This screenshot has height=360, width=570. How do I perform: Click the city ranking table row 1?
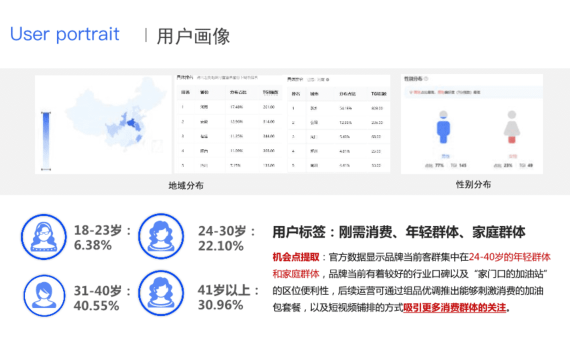(x=339, y=108)
